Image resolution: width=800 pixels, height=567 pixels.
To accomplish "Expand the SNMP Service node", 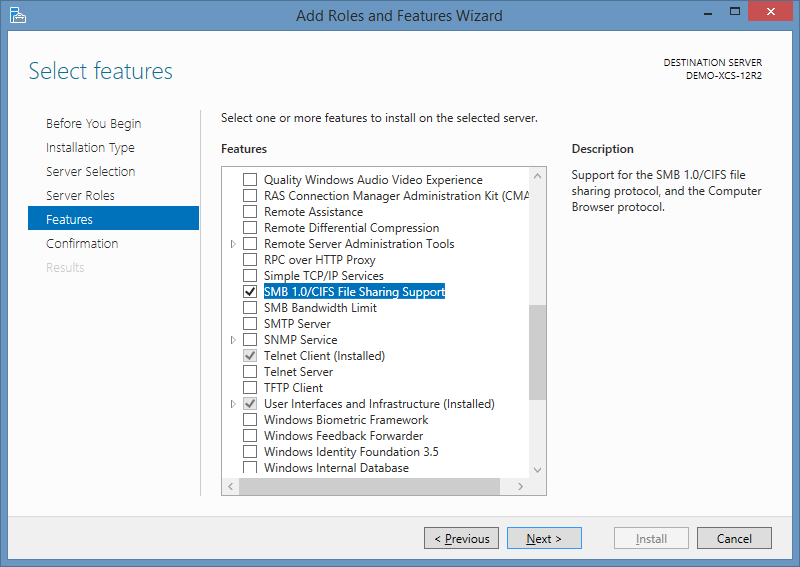I will pyautogui.click(x=233, y=340).
